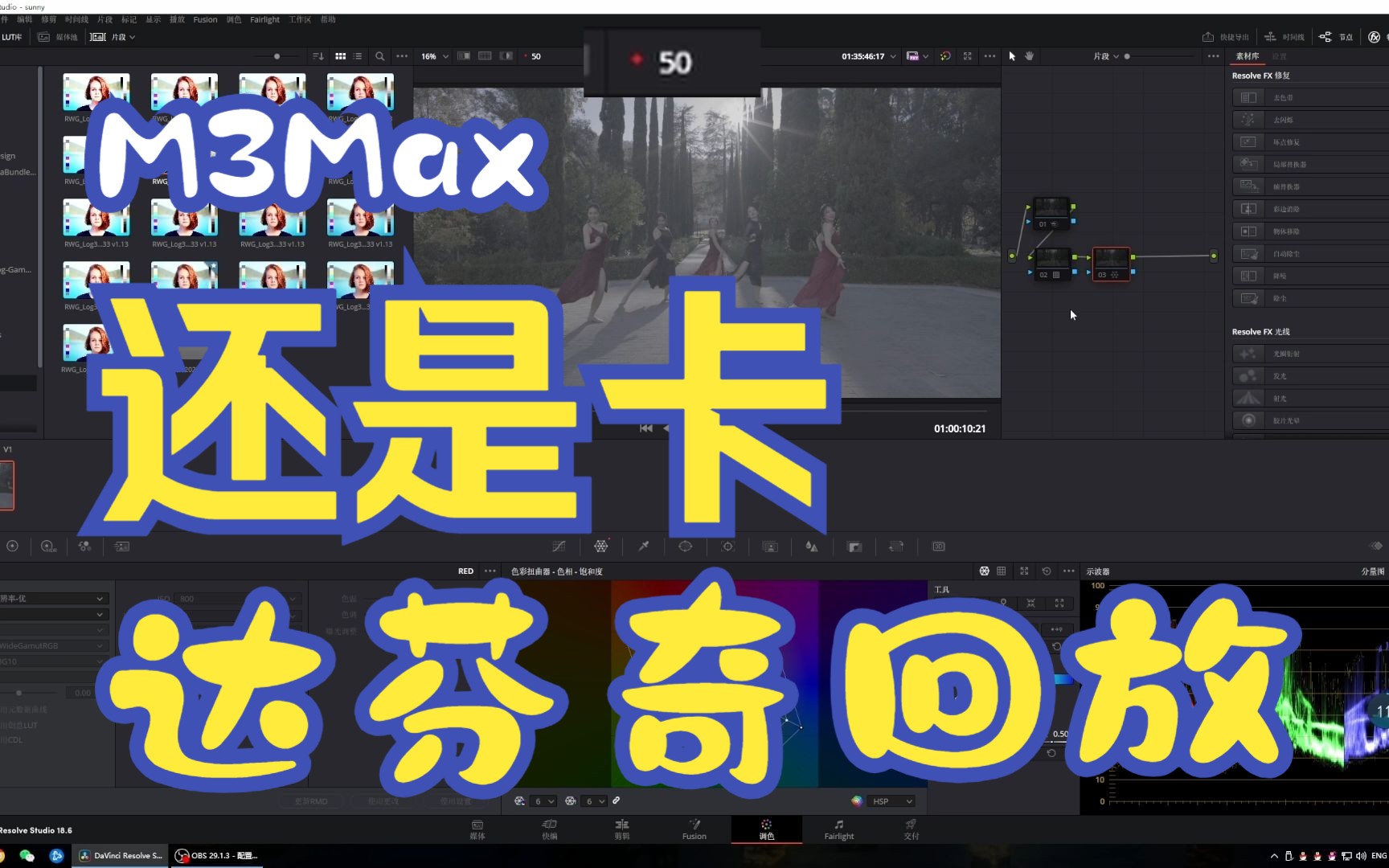Screen dimensions: 1389x868
Task: Open media pool three-dot options menu
Action: 402,56
